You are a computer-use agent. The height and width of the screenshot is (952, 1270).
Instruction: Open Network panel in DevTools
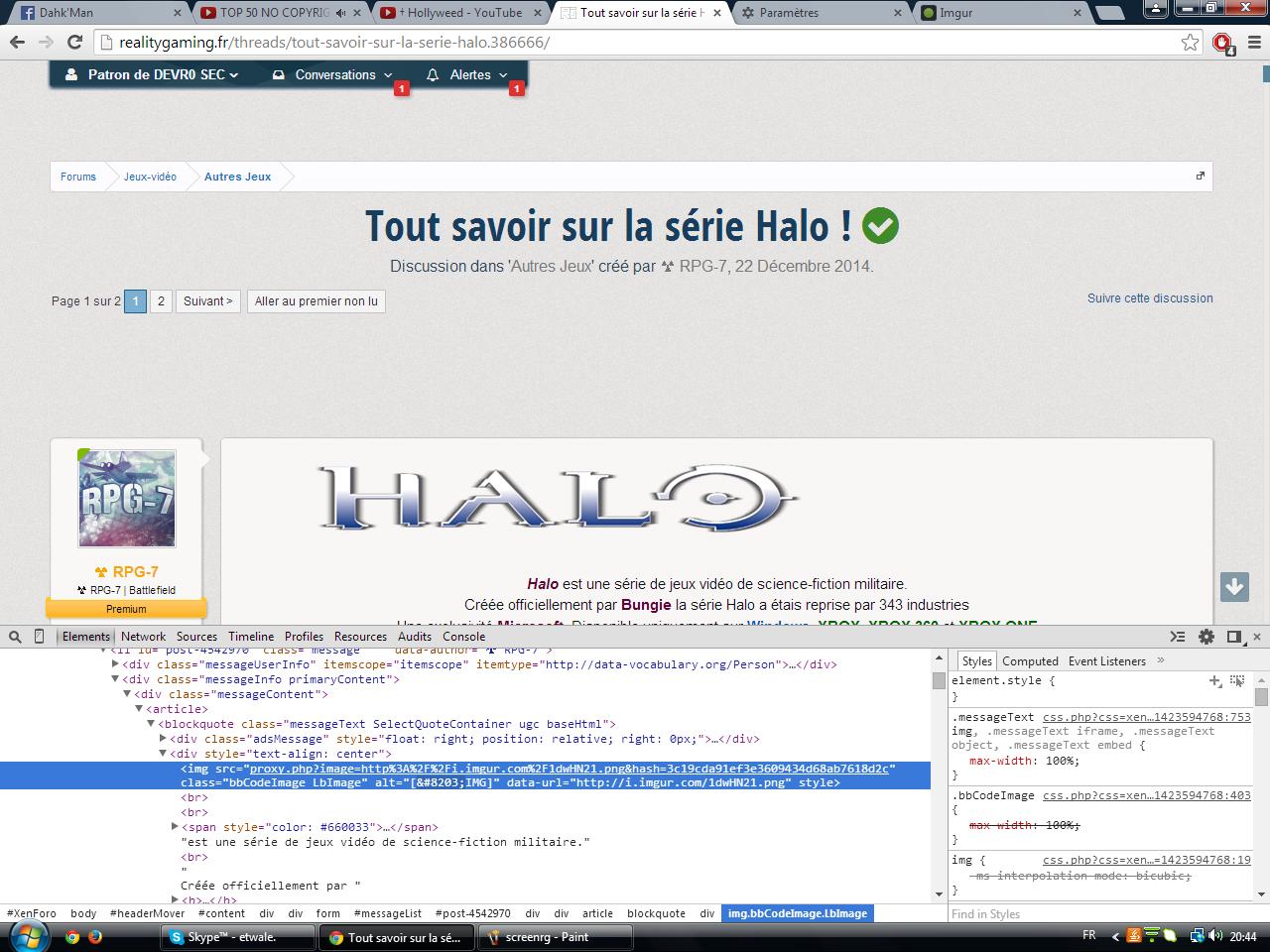143,637
